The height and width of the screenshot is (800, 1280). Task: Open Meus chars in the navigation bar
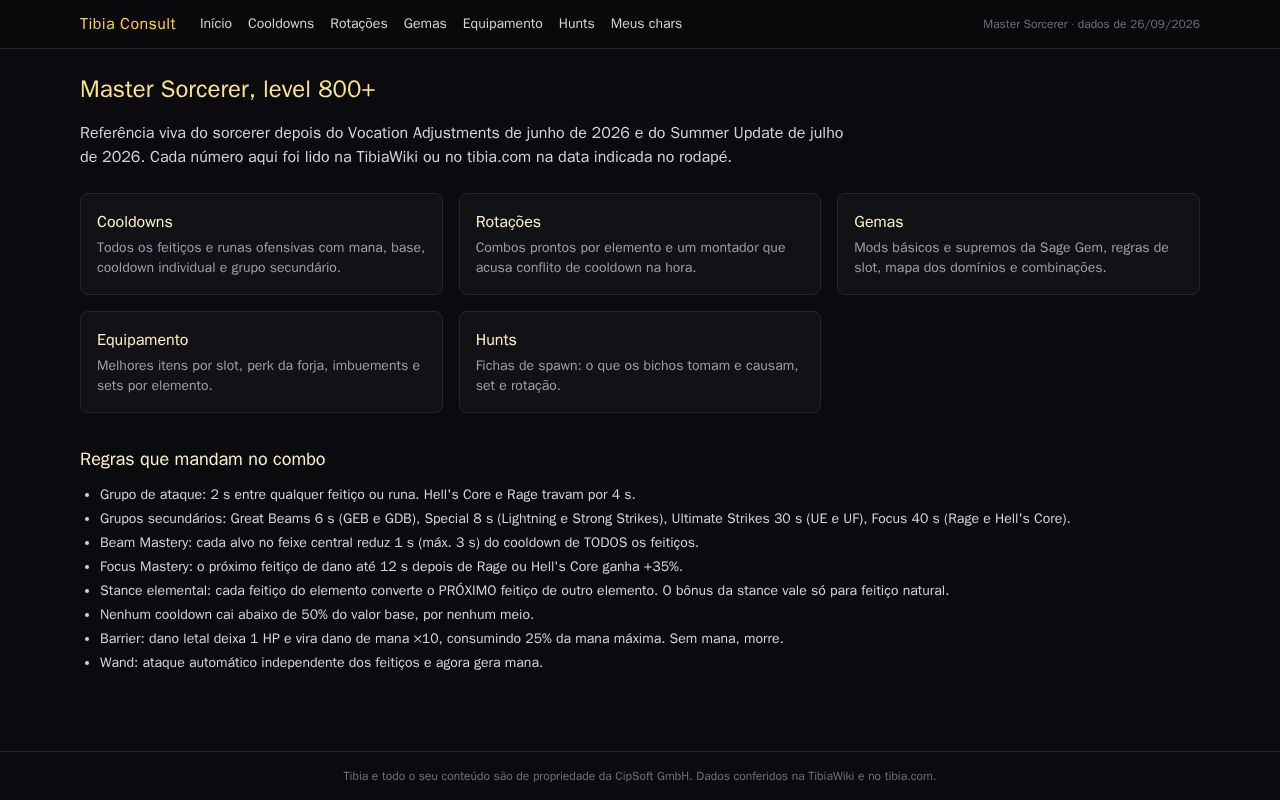pyautogui.click(x=646, y=24)
